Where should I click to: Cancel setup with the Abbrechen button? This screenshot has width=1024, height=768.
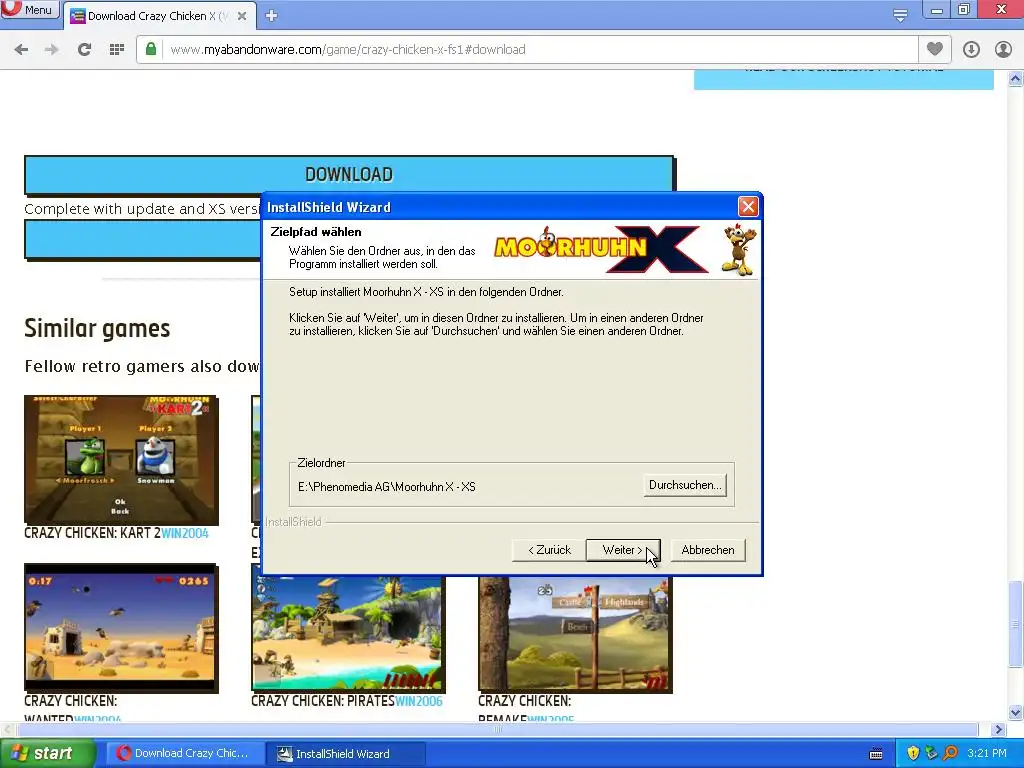tap(708, 550)
